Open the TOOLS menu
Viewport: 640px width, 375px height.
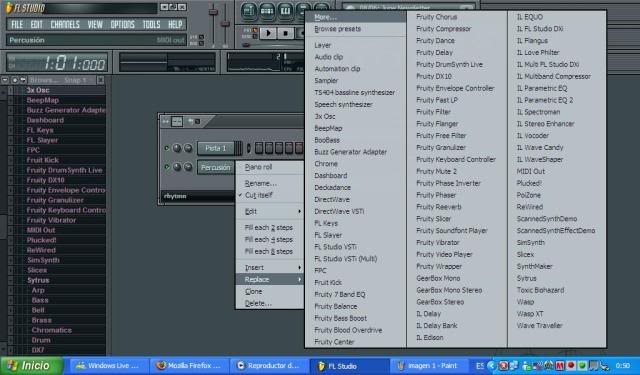click(151, 24)
